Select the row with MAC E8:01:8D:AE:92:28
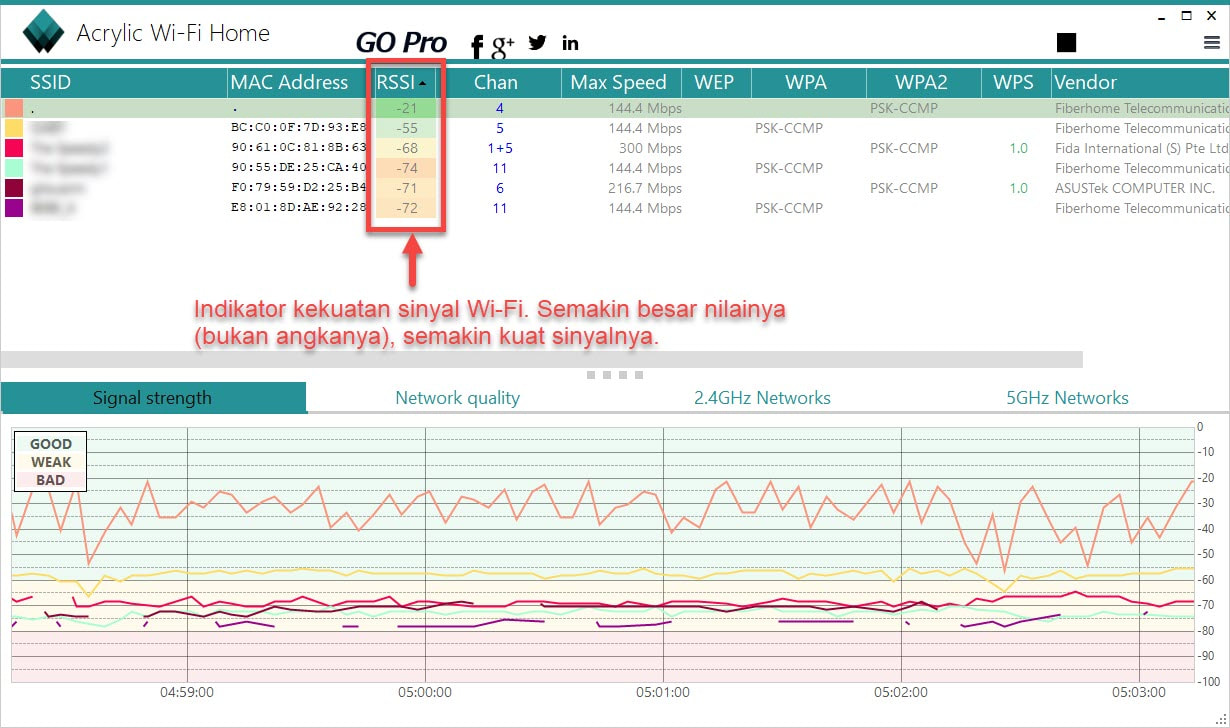The image size is (1230, 728). click(615, 208)
